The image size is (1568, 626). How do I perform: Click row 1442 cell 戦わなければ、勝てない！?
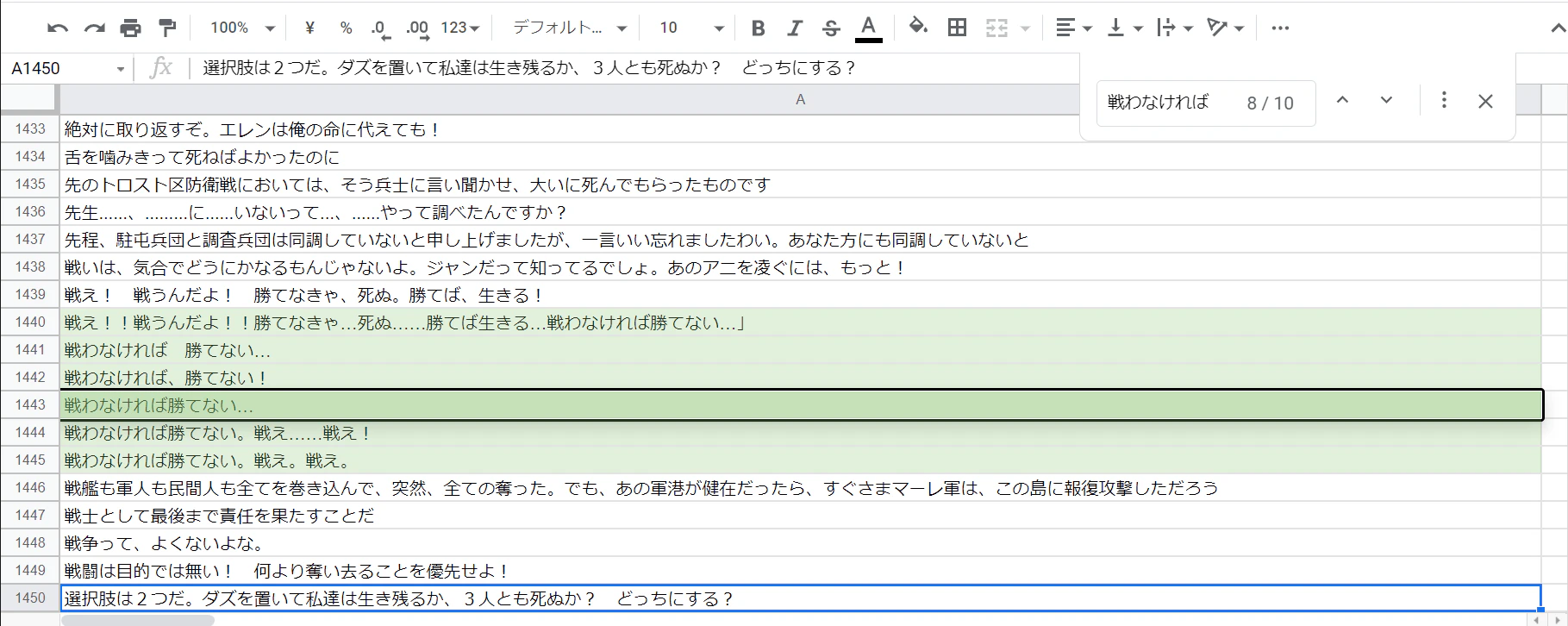pos(800,378)
